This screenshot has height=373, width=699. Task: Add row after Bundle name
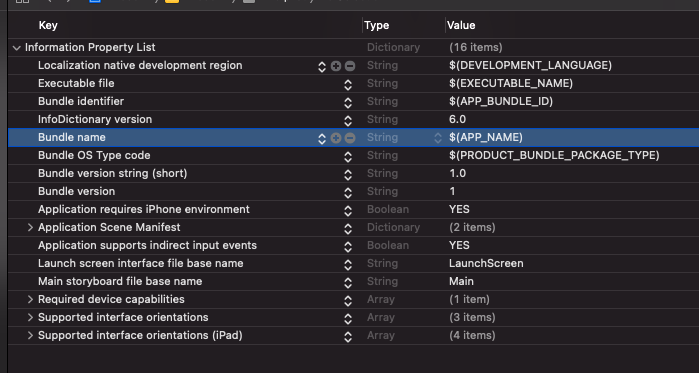click(336, 138)
